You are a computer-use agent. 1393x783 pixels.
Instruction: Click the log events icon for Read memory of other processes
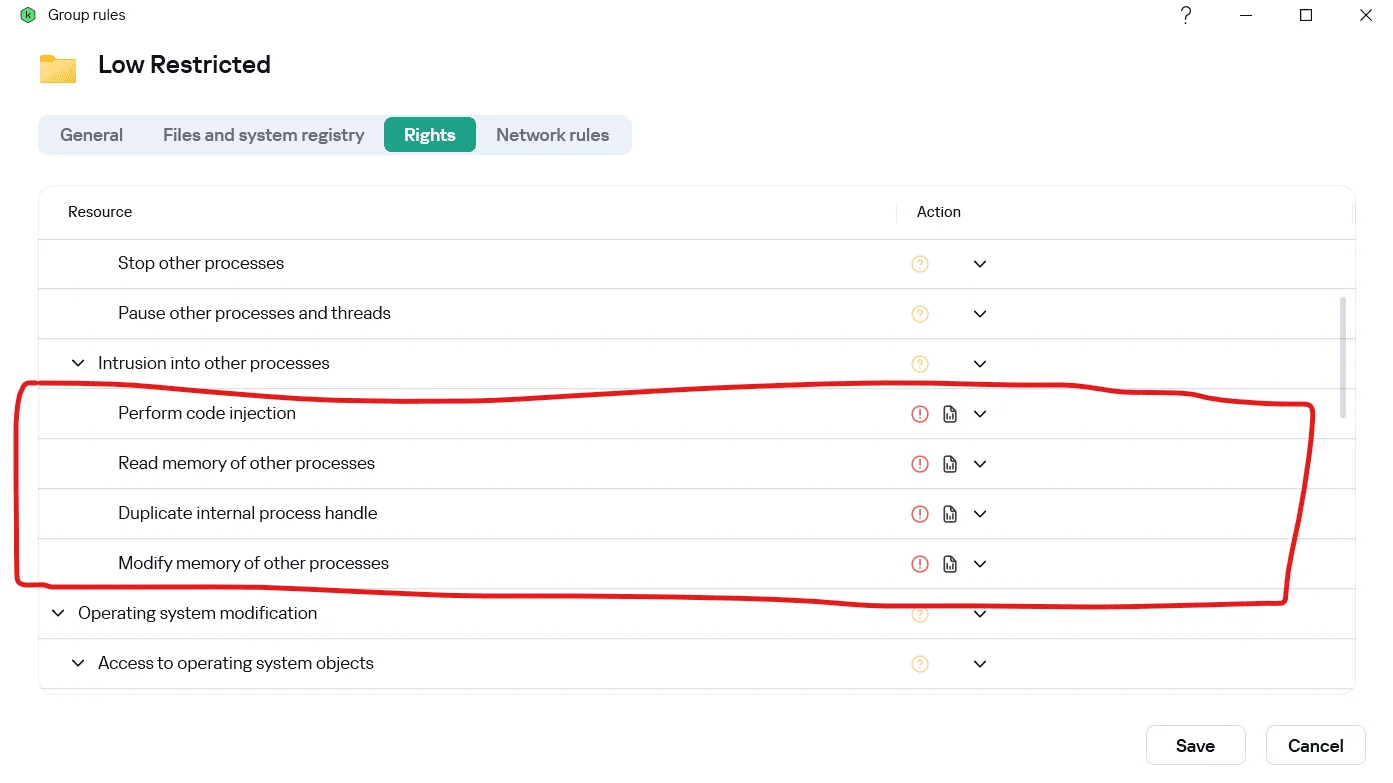click(950, 464)
